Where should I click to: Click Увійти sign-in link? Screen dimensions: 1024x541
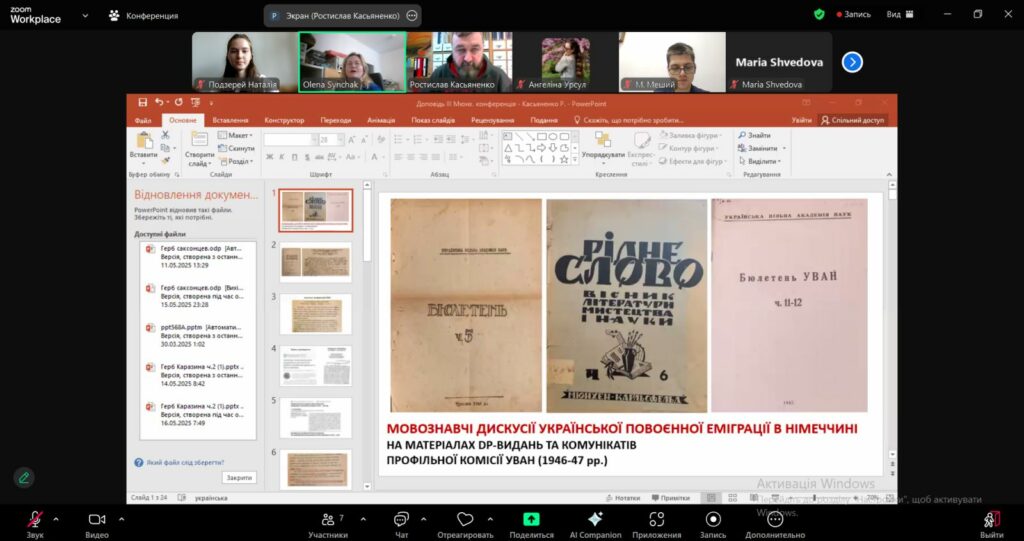click(801, 120)
